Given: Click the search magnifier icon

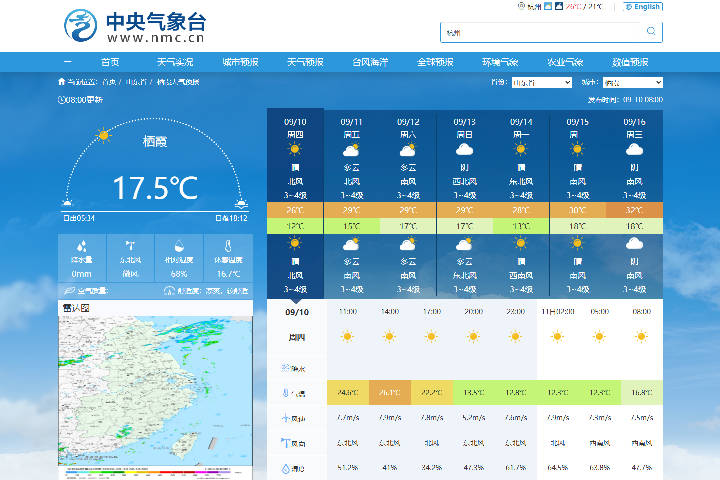Looking at the screenshot, I should [651, 31].
